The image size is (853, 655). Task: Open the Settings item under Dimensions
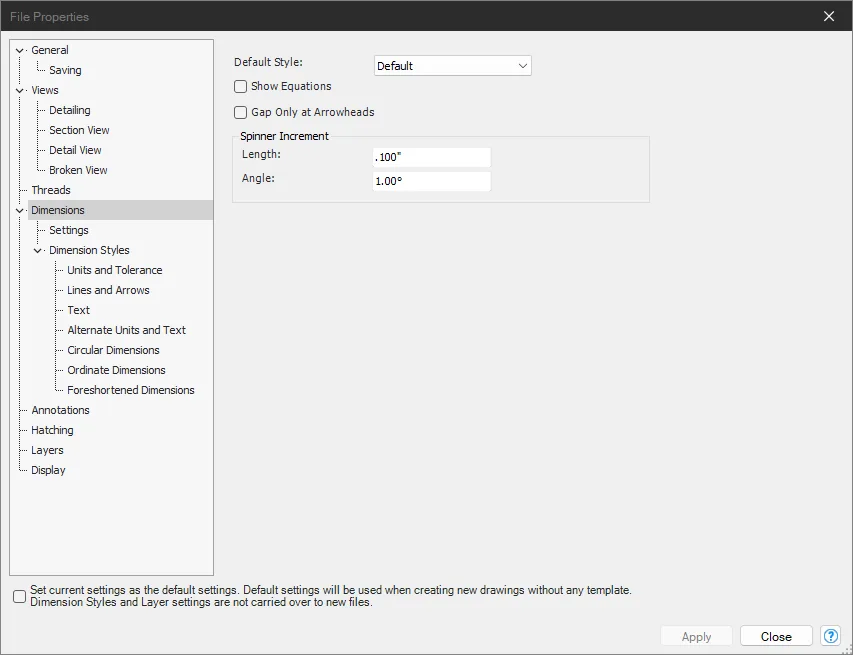pos(69,230)
